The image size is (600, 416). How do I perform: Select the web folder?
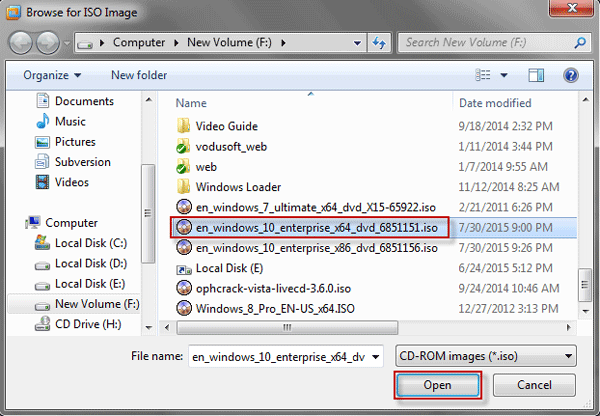196,167
